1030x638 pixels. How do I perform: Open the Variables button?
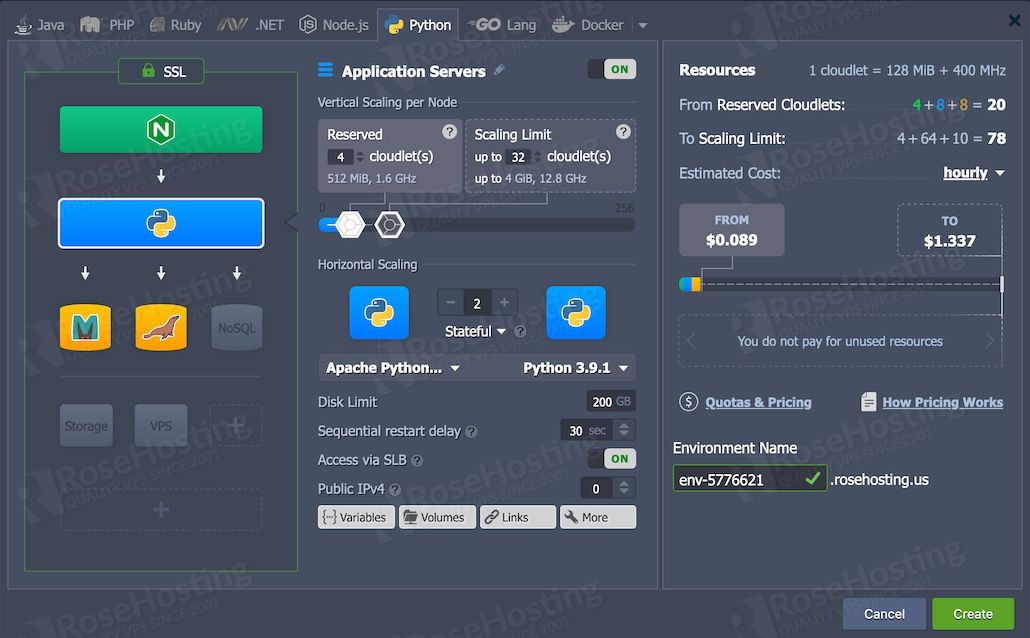tap(356, 517)
